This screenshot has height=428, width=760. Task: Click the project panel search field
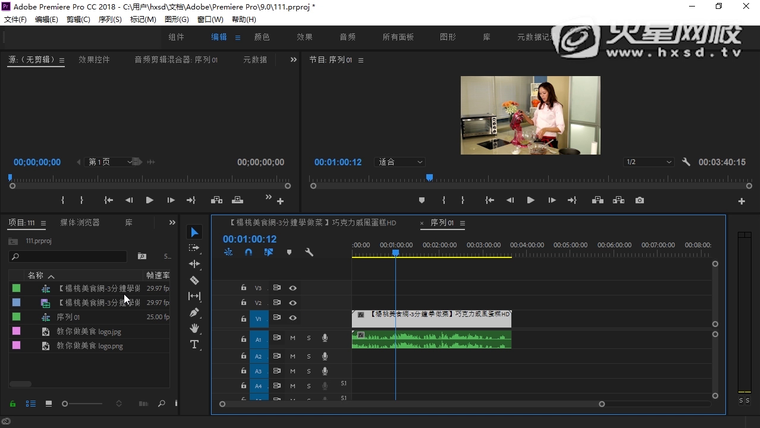70,256
